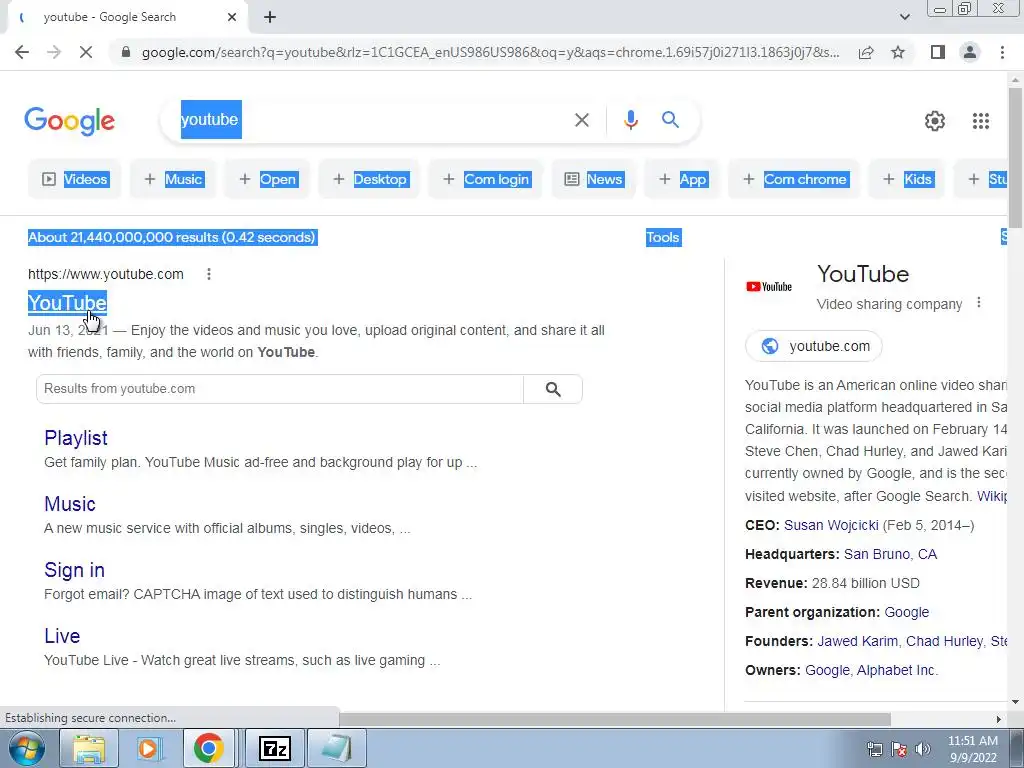The height and width of the screenshot is (768, 1024).
Task: Stop page loading with the X button
Action: [86, 52]
